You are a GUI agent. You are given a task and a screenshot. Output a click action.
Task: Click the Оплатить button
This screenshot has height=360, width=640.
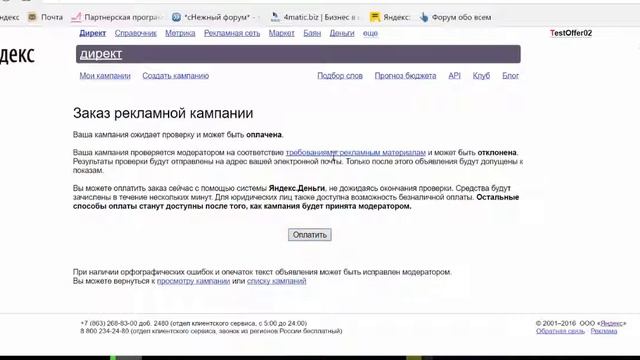[310, 235]
